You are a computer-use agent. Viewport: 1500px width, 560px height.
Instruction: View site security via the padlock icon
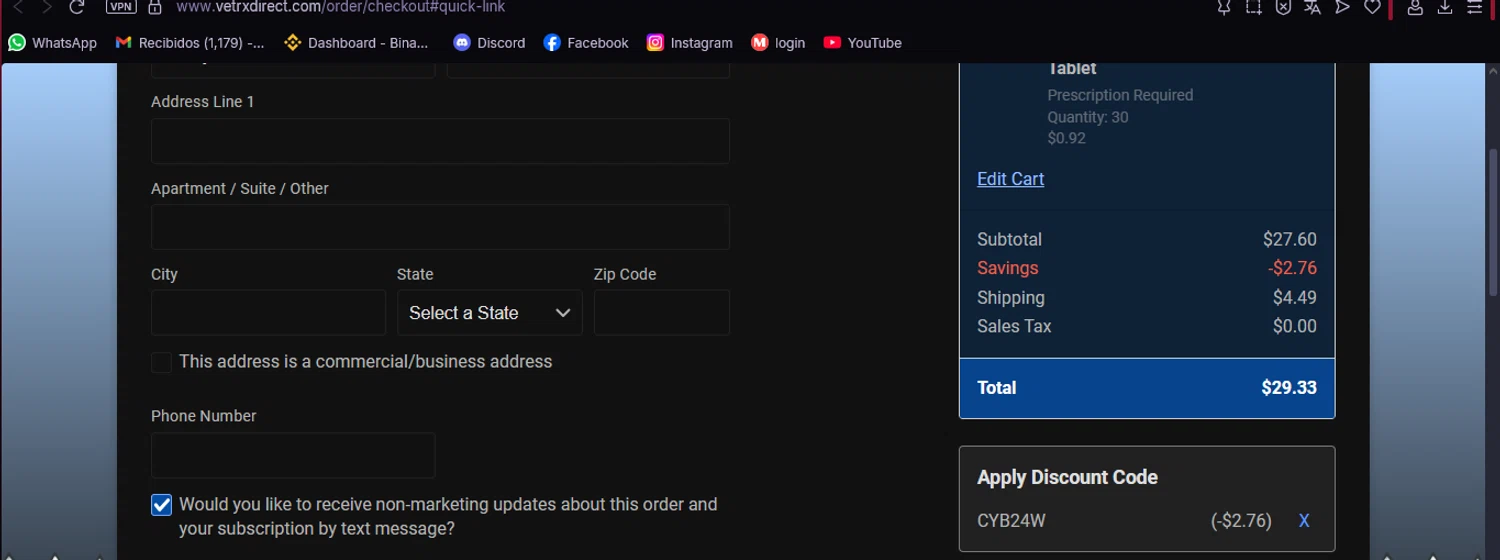[x=154, y=7]
